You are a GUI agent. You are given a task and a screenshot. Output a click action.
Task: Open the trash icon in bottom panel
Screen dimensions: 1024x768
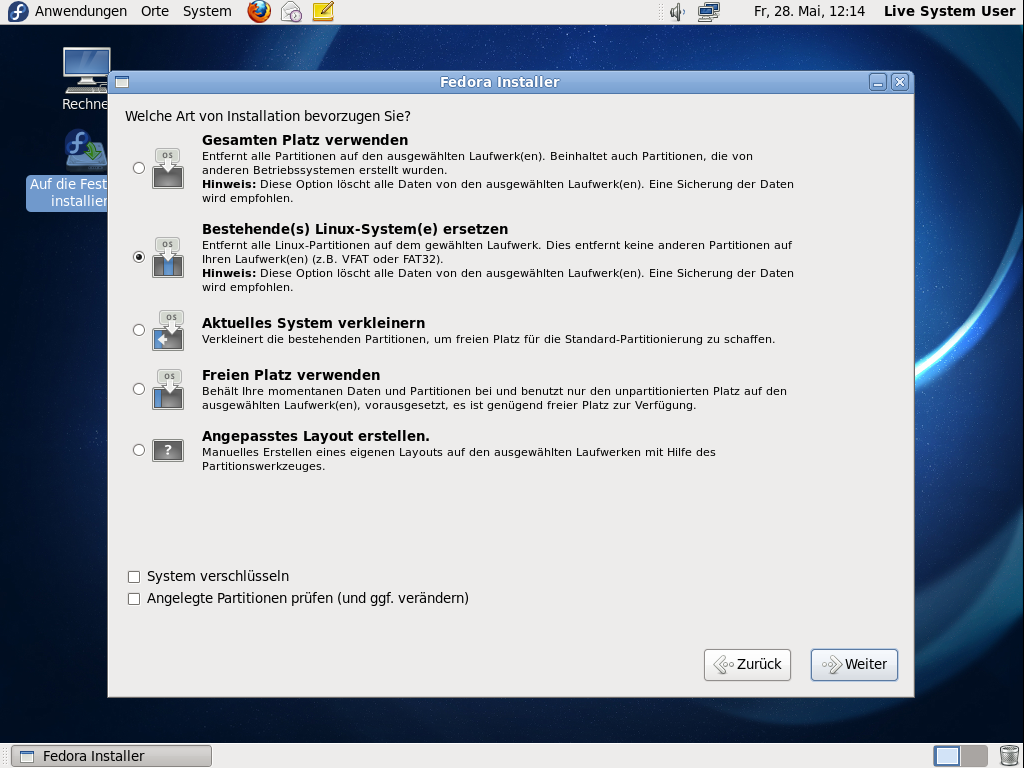[1009, 756]
